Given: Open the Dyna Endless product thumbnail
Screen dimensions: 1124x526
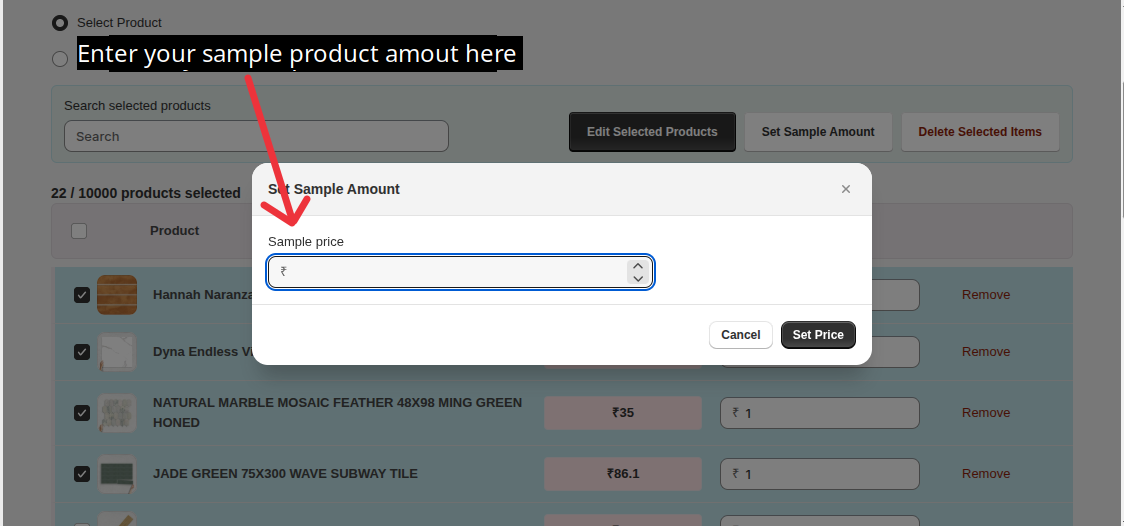Looking at the screenshot, I should pos(117,352).
